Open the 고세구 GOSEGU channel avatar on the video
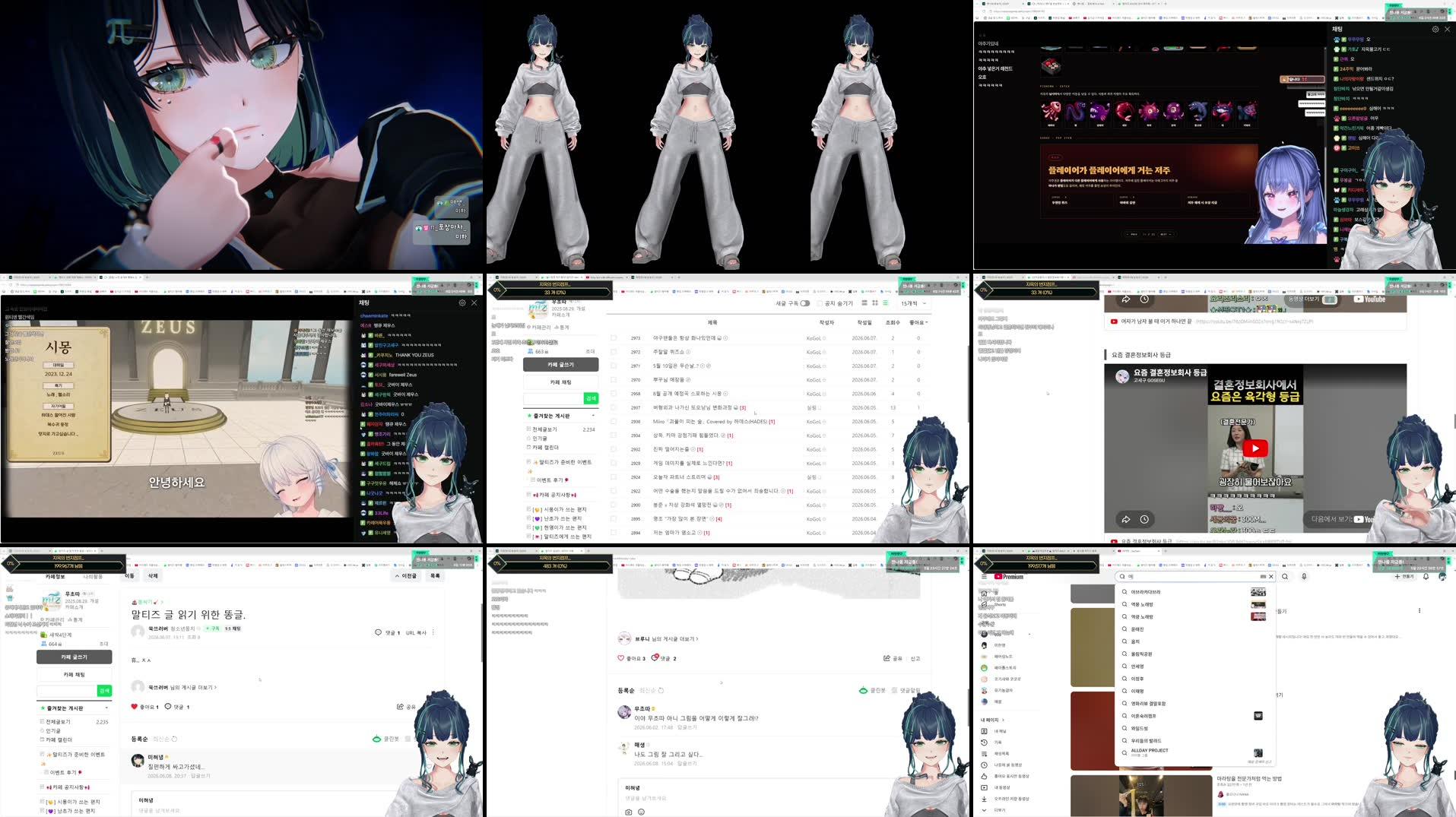The width and height of the screenshot is (1456, 817). coord(1122,376)
